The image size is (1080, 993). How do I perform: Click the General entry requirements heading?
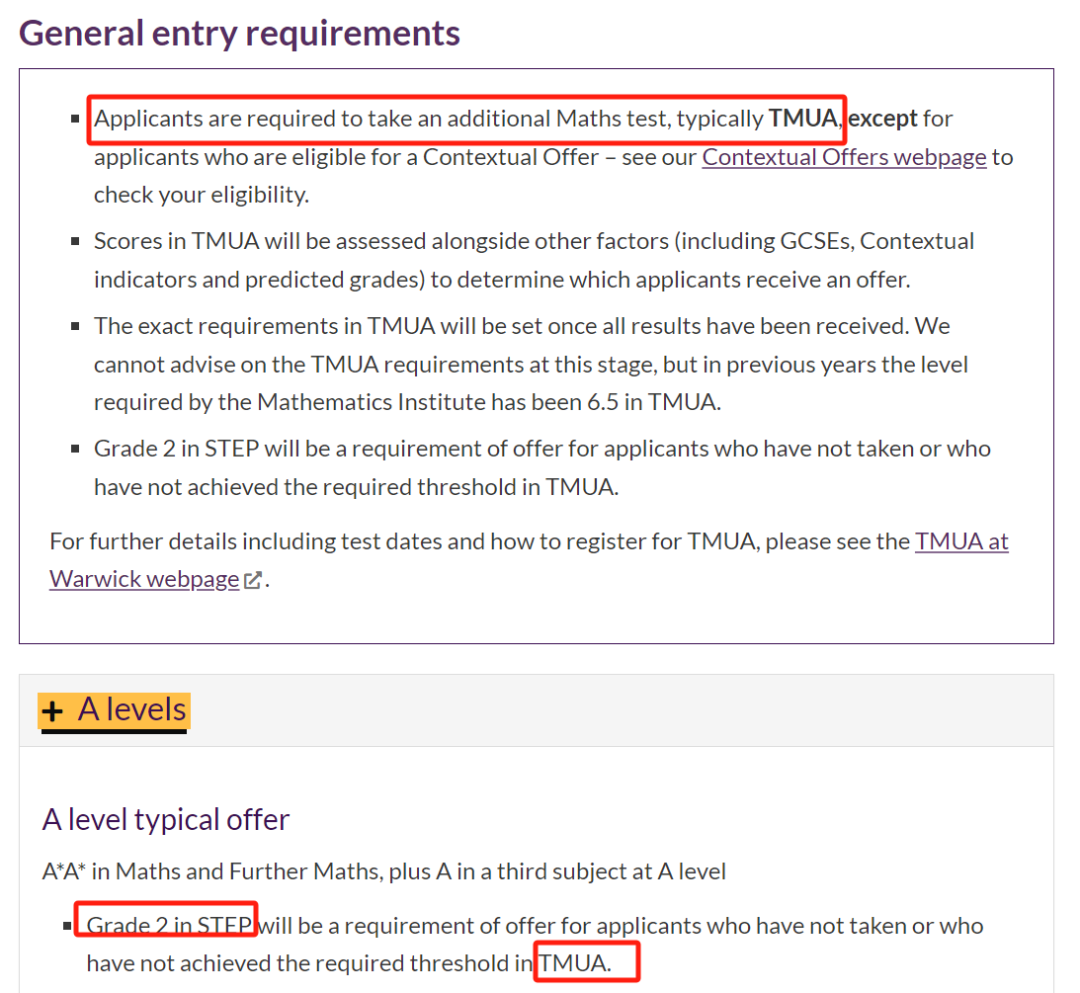click(239, 33)
